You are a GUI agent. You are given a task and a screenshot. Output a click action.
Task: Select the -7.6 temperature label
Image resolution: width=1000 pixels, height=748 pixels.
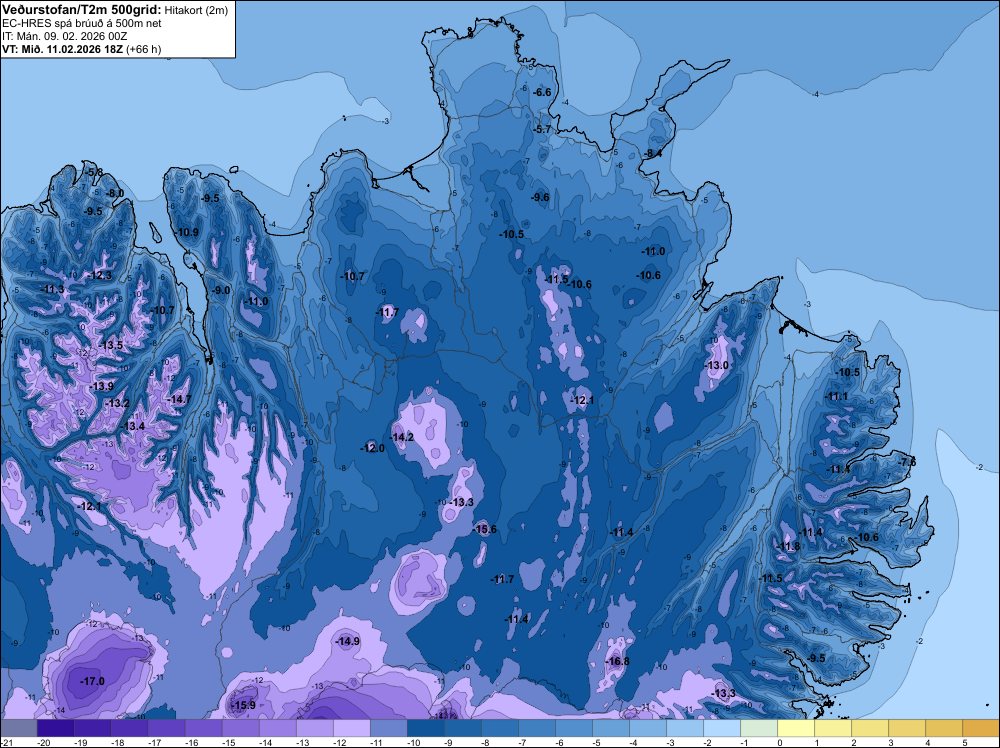[x=906, y=462]
